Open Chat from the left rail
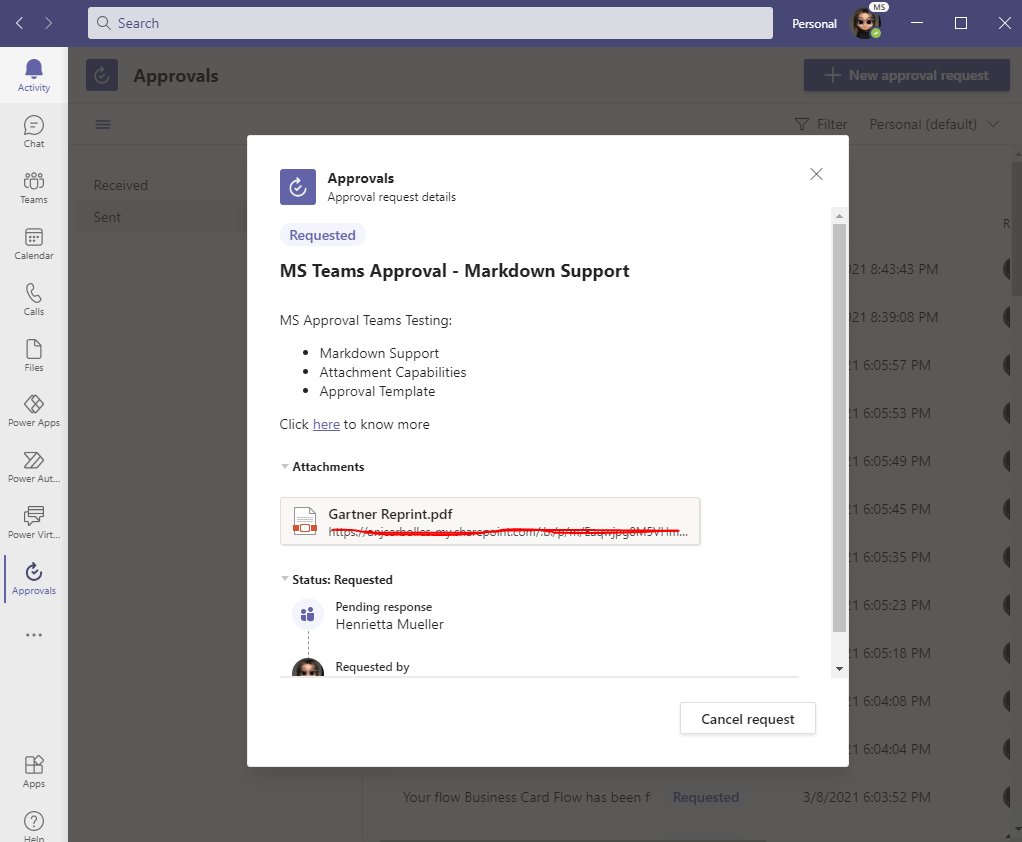This screenshot has height=842, width=1022. coord(34,132)
